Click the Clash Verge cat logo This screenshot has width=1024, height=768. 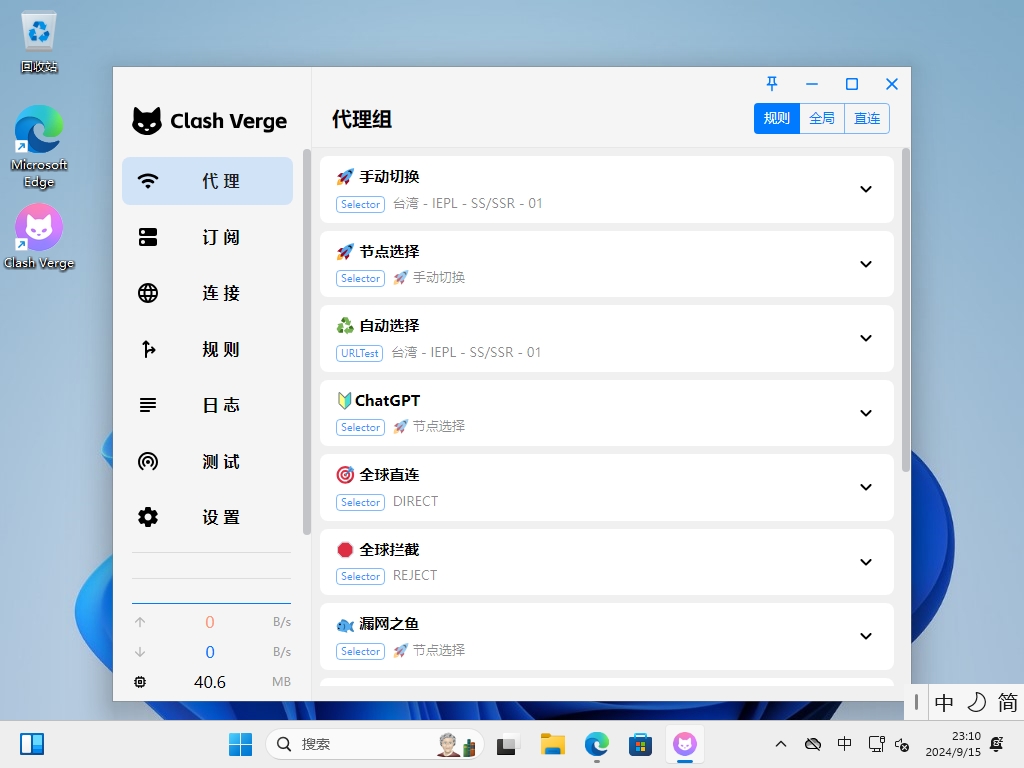(147, 121)
